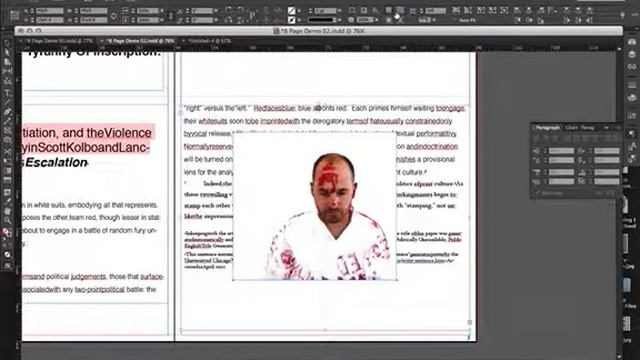The height and width of the screenshot is (360, 640).
Task: Select the Hand tool in the toolbox
Action: (7, 211)
